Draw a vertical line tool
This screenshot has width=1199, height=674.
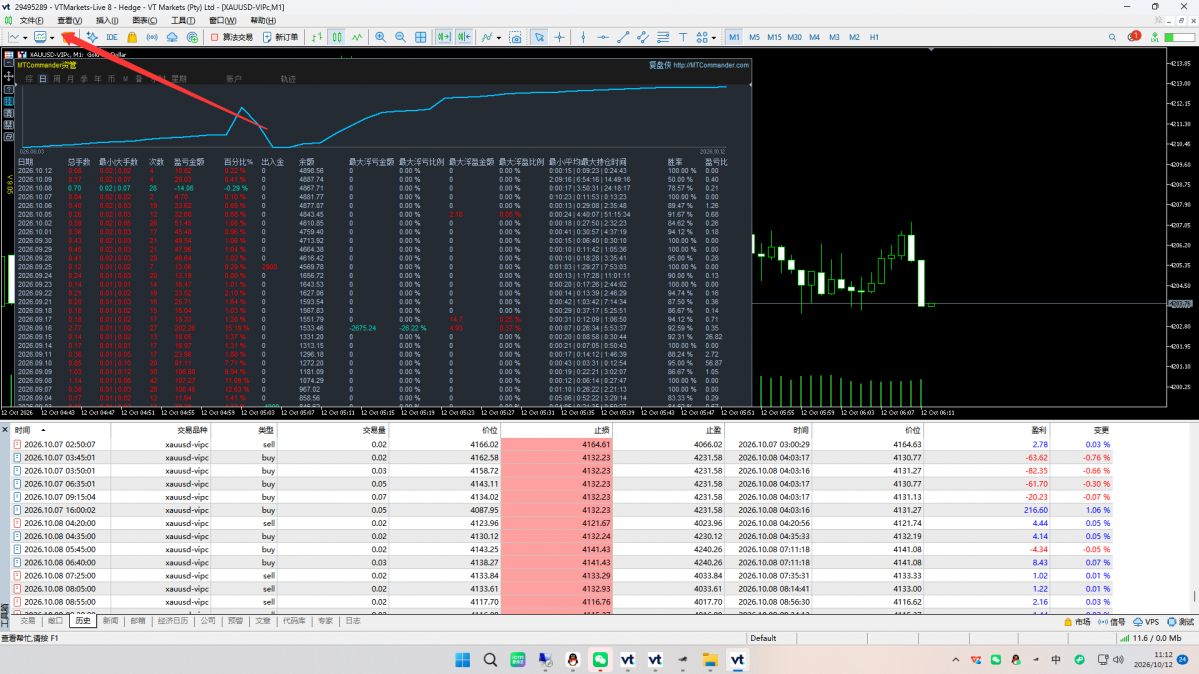(583, 37)
